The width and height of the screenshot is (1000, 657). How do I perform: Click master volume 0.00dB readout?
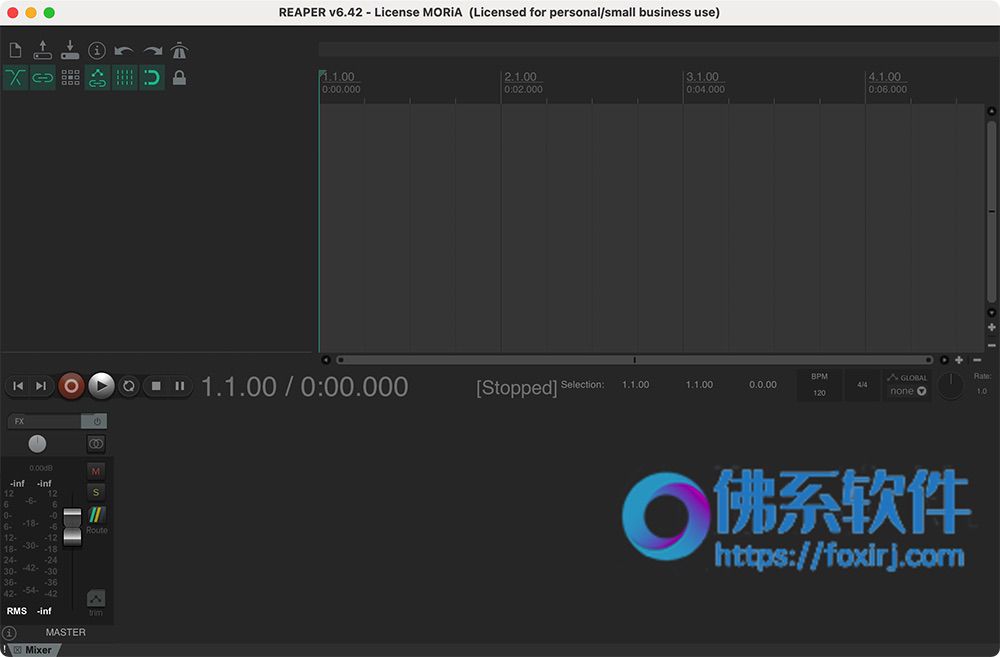41,468
